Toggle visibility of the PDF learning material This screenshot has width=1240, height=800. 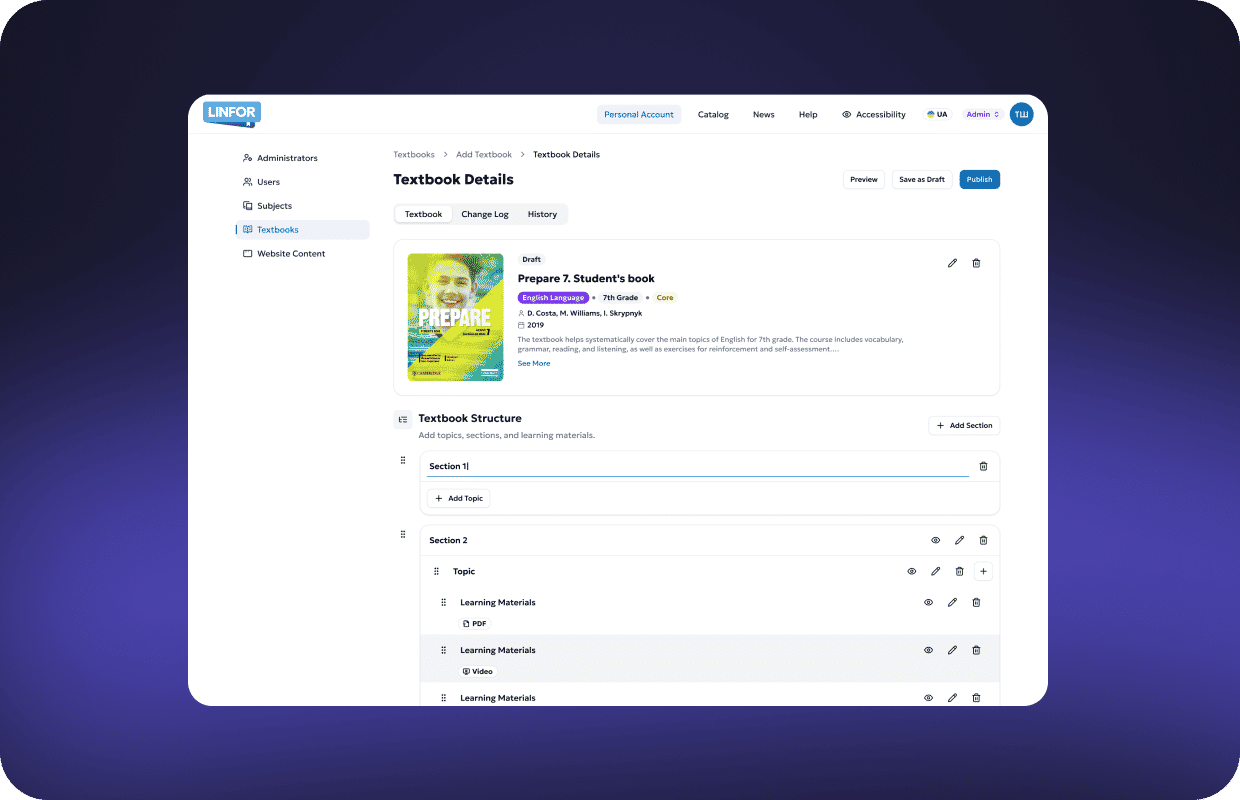point(928,603)
